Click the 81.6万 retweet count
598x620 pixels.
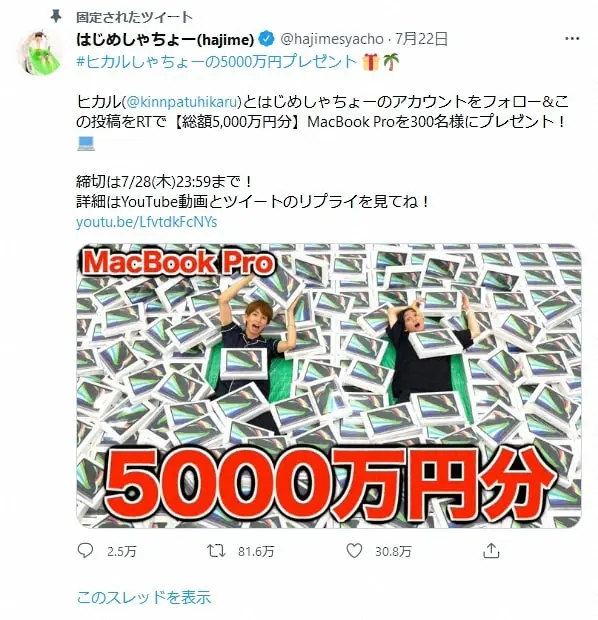click(x=256, y=551)
